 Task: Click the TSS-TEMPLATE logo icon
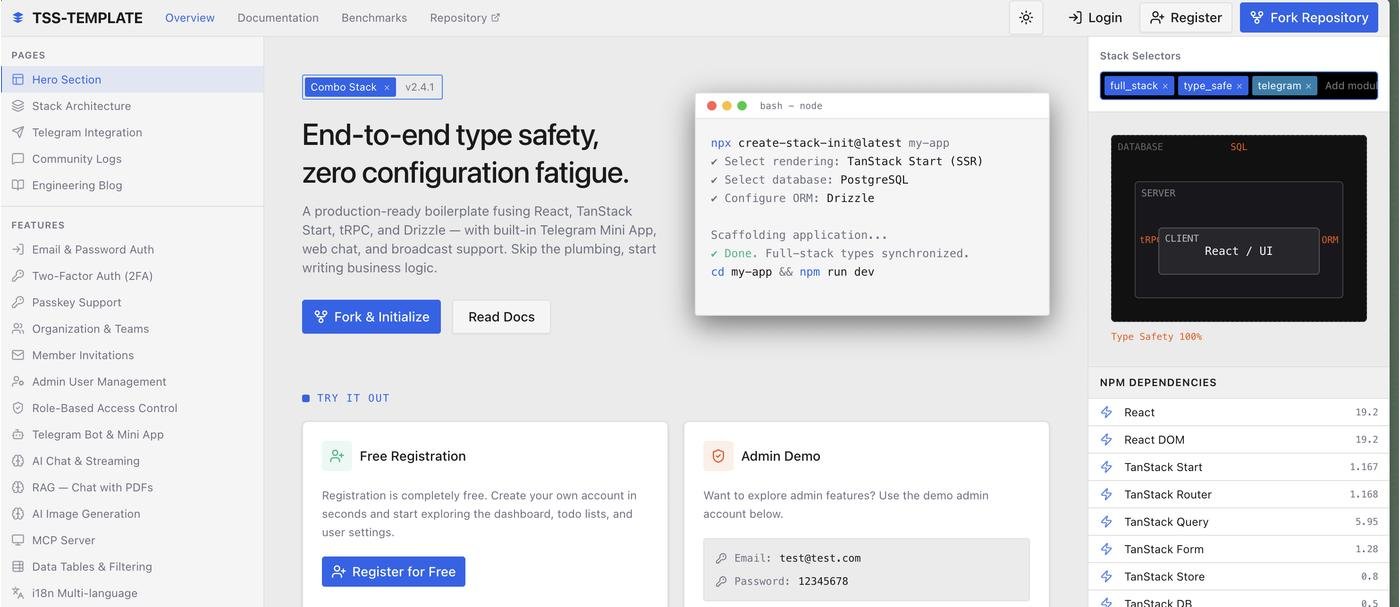point(18,18)
